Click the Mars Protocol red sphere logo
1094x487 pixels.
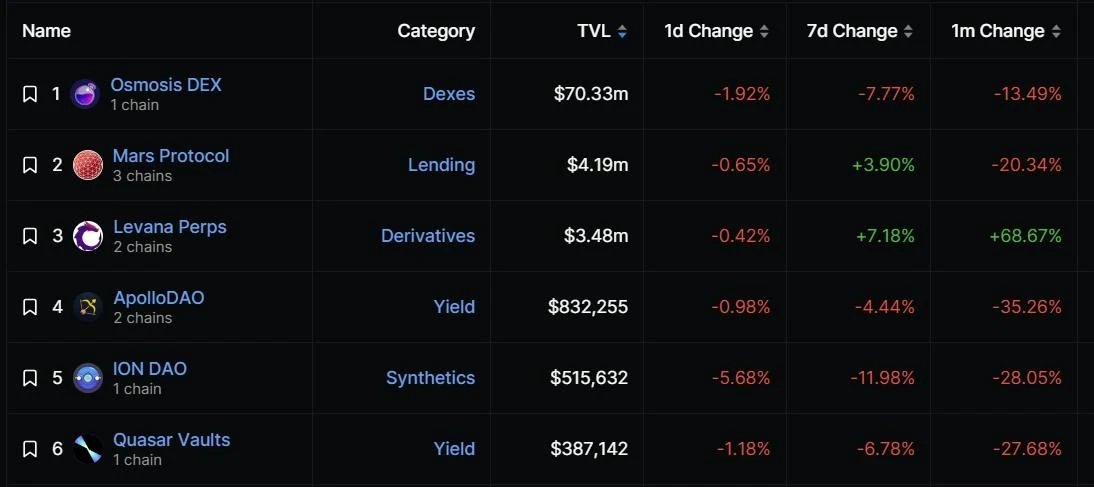(88, 165)
